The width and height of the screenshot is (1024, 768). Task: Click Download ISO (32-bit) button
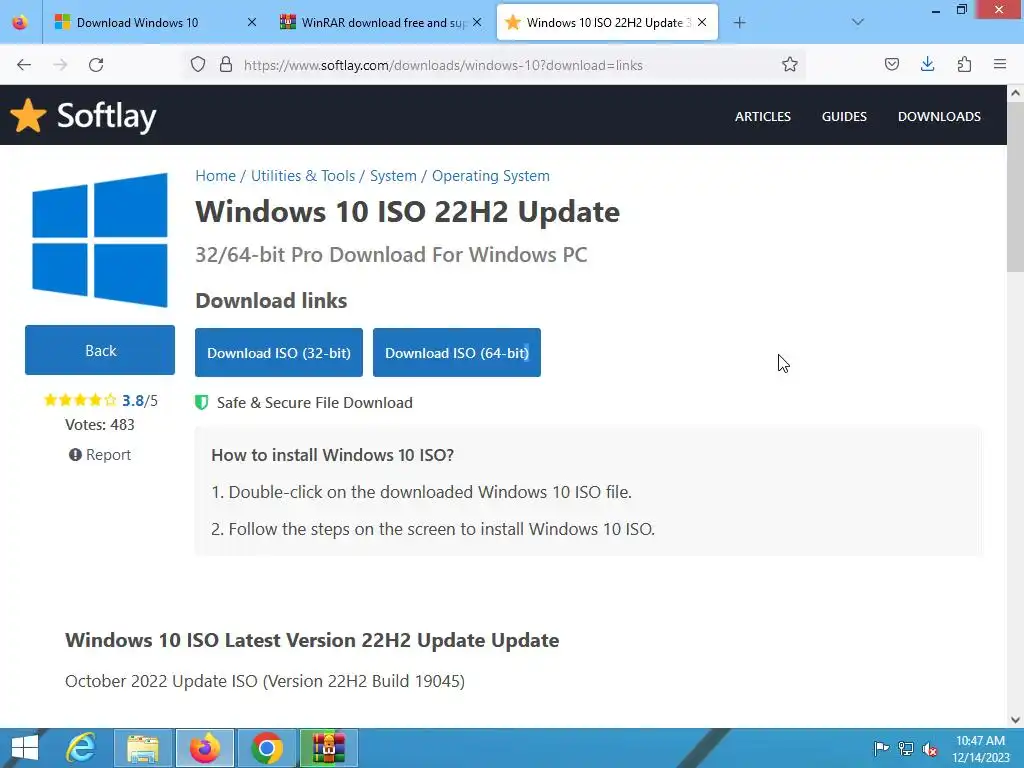click(279, 353)
